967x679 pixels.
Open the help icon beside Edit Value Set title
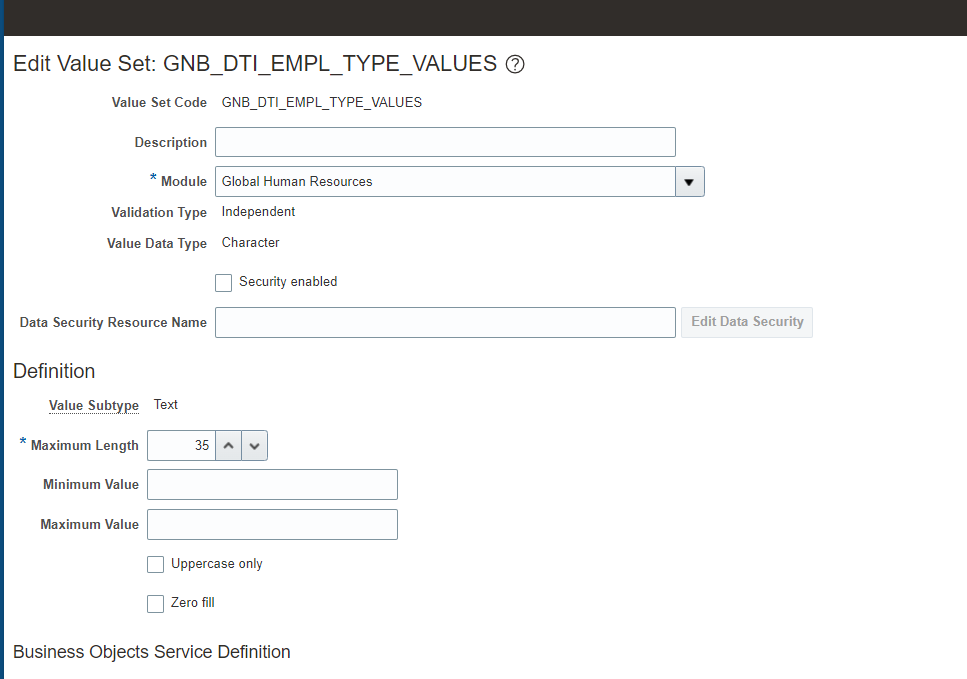point(515,64)
